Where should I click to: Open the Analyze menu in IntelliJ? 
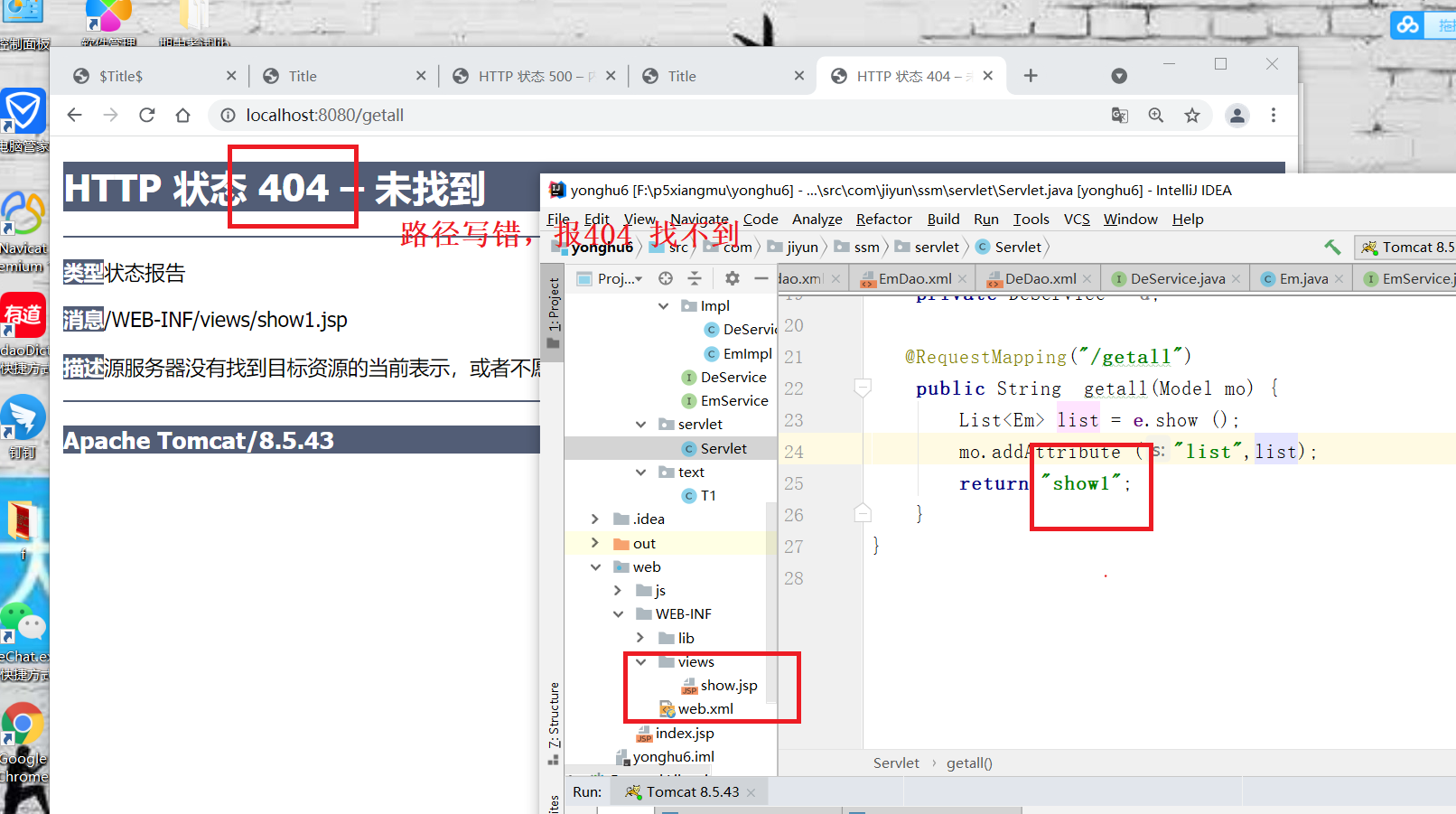[x=817, y=219]
